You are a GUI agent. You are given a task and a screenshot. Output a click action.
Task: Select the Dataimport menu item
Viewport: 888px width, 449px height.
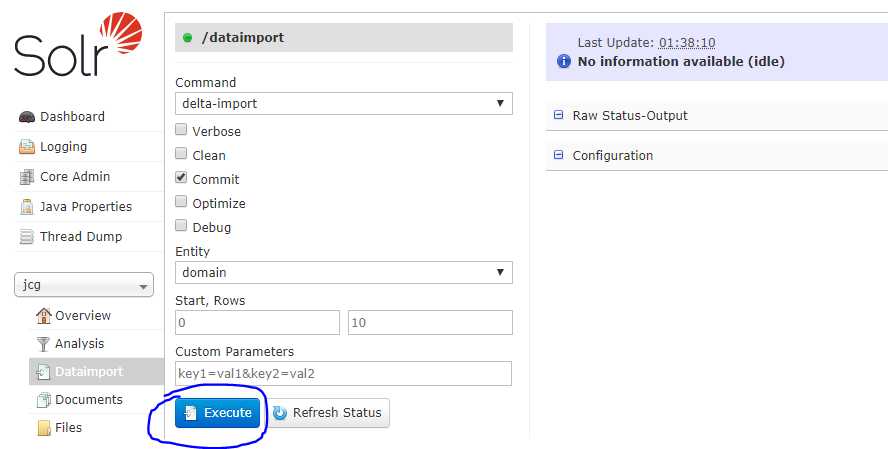[x=88, y=372]
